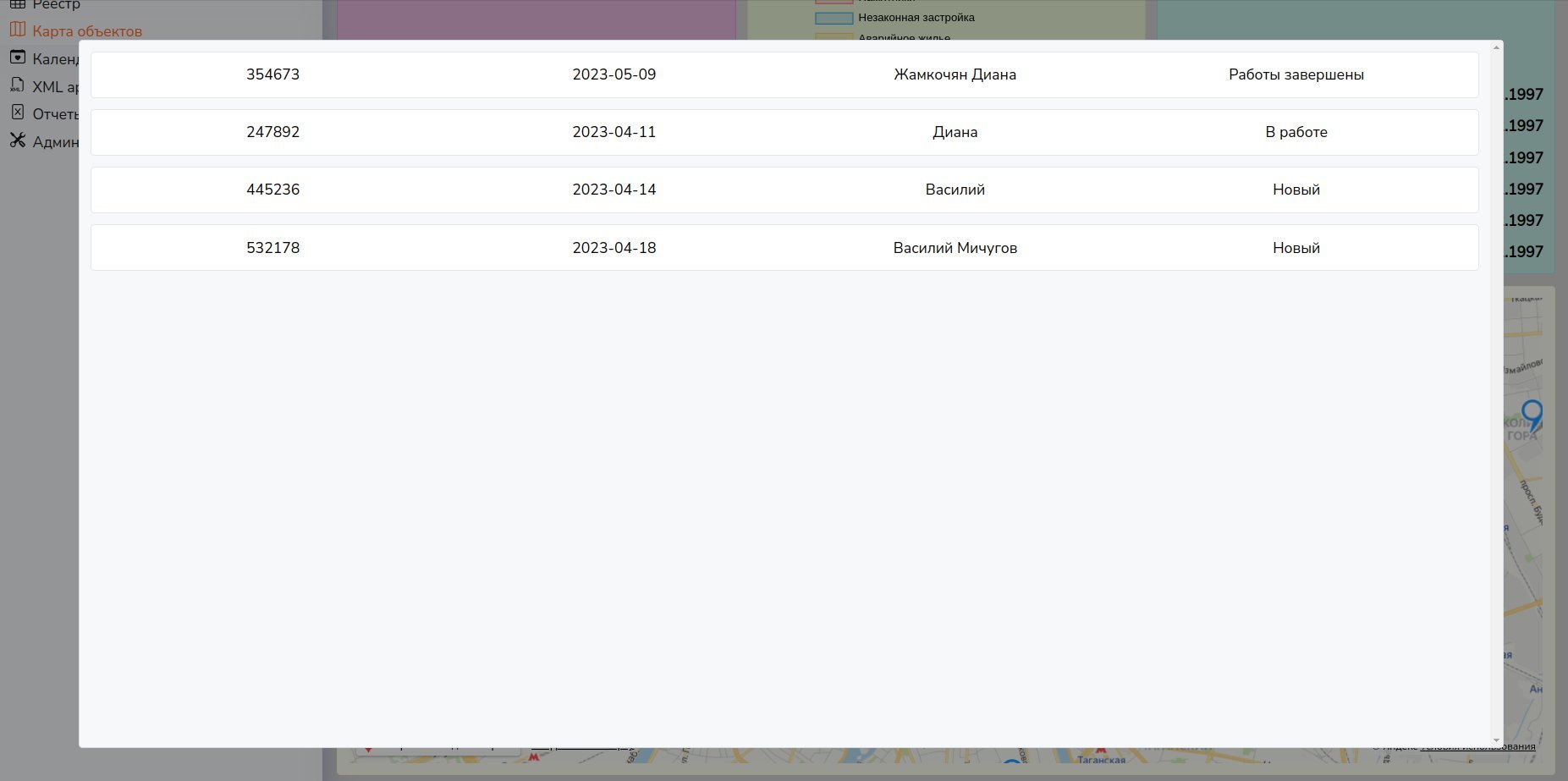Click the calendar icon in sidebar
This screenshot has width=1568, height=781.
18,58
